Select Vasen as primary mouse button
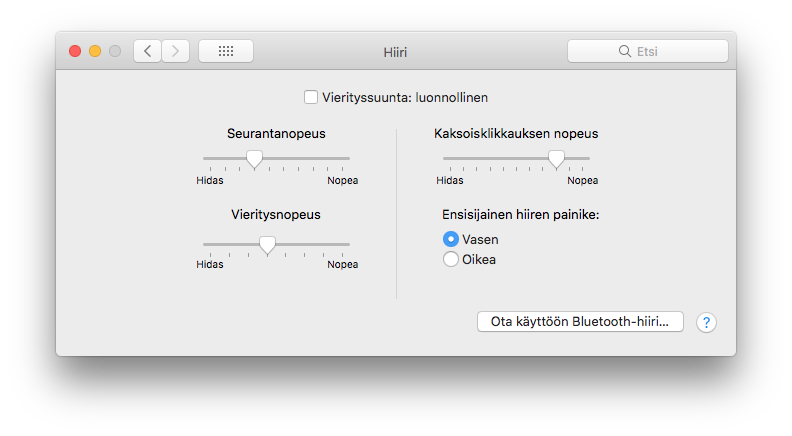792x436 pixels. 451,239
